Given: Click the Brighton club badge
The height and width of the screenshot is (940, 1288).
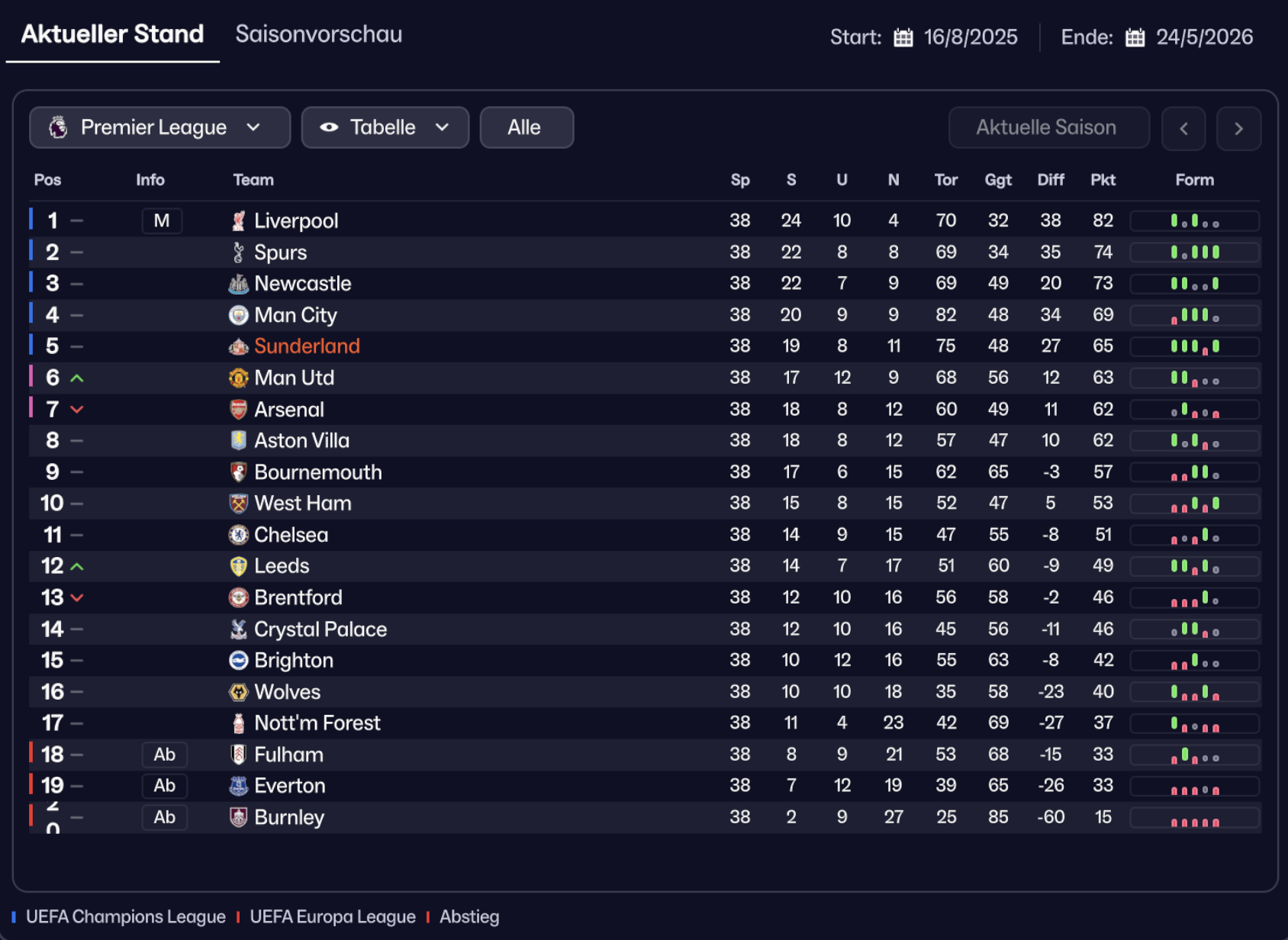Looking at the screenshot, I should point(239,661).
